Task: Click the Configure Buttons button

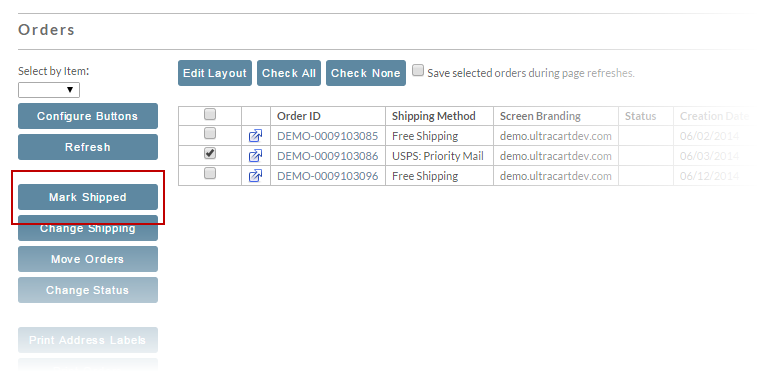Action: tap(88, 116)
